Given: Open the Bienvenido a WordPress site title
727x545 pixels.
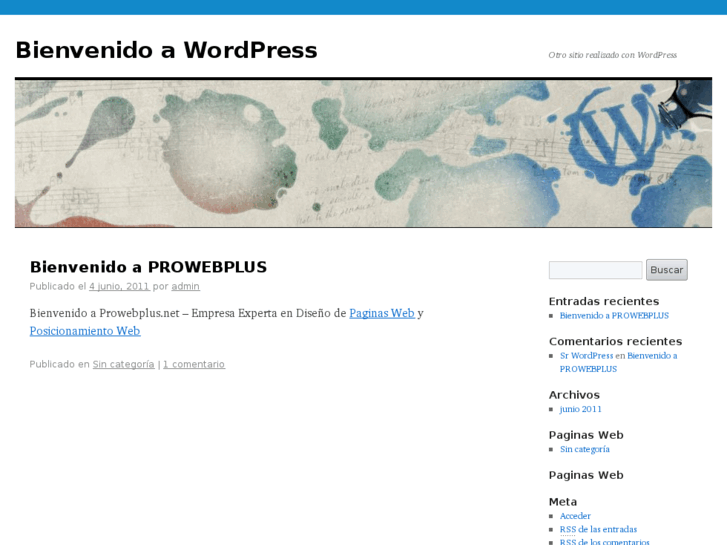Looking at the screenshot, I should click(166, 50).
